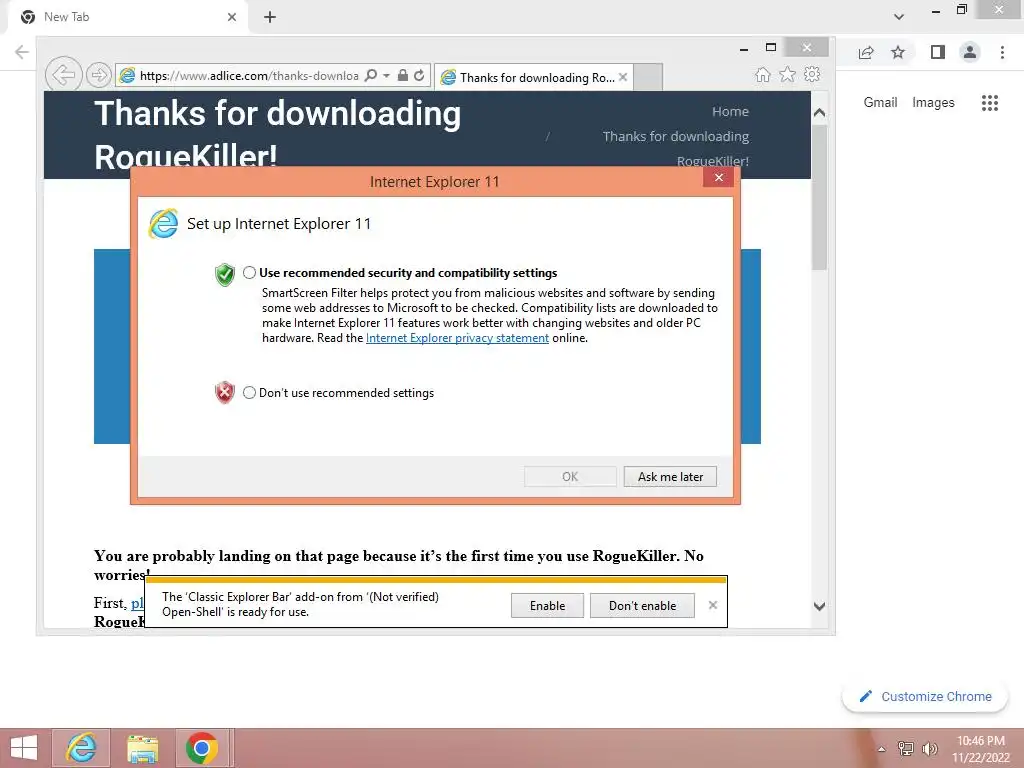
Task: Click the green shield recommended icon
Action: coord(224,274)
